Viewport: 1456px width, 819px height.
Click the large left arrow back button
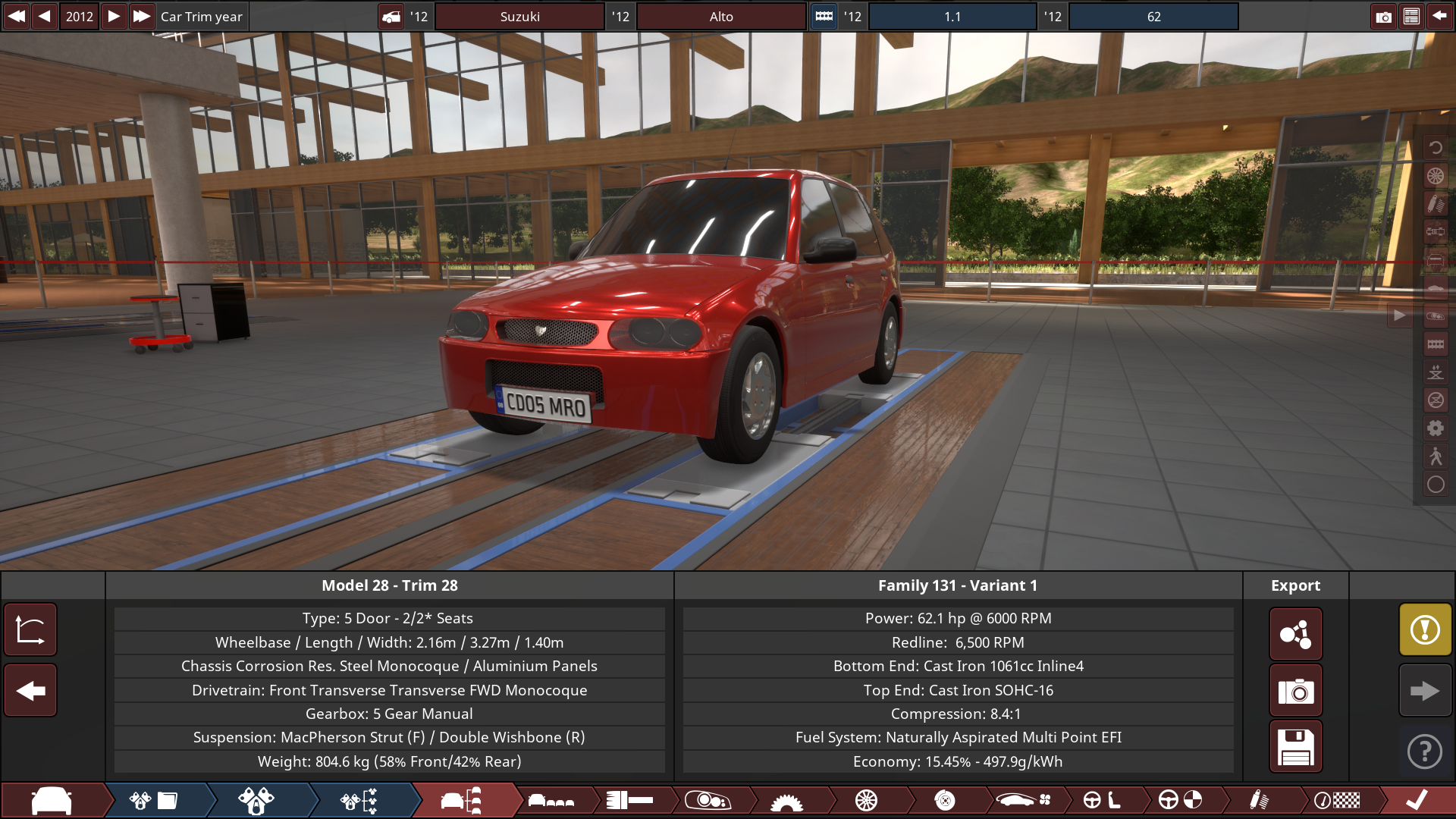[x=30, y=691]
